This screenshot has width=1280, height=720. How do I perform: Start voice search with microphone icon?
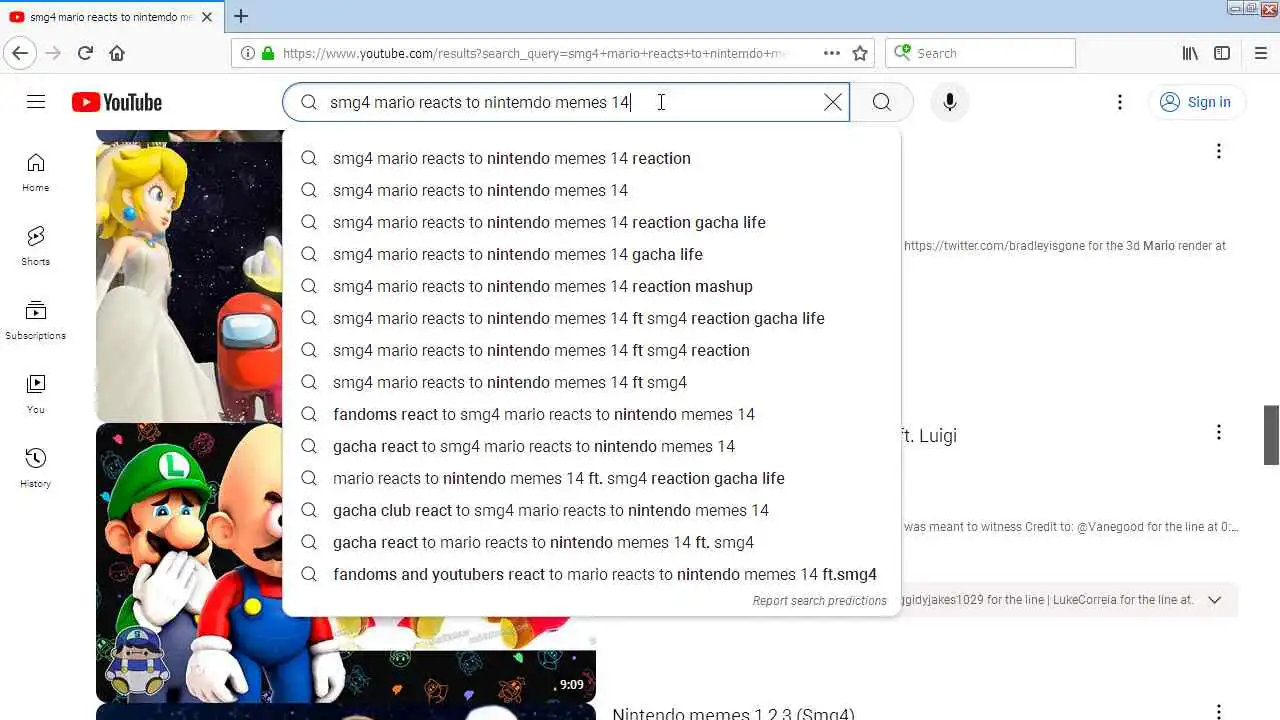pos(950,102)
